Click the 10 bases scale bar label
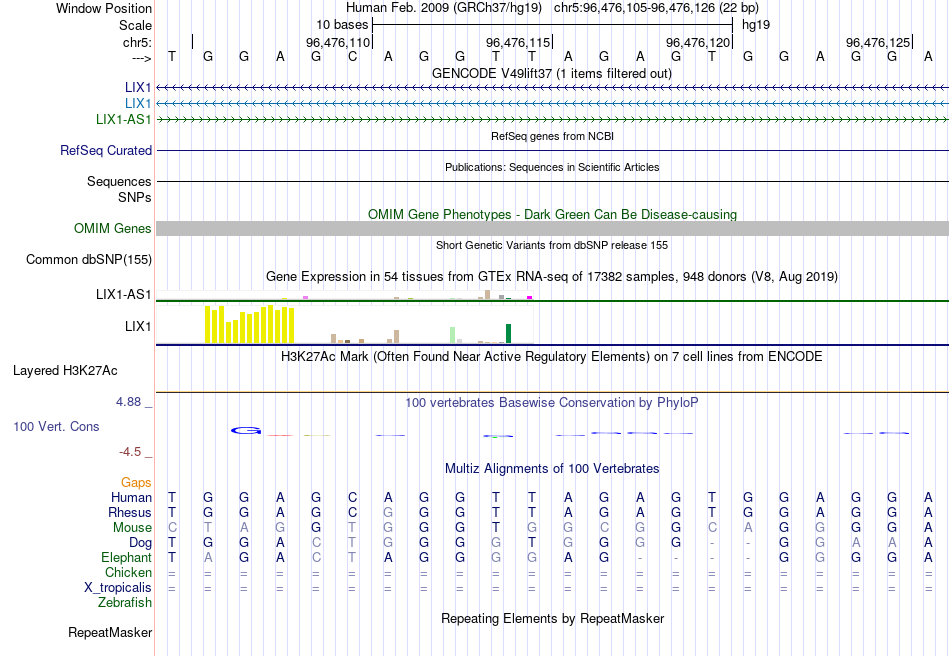 pos(342,25)
